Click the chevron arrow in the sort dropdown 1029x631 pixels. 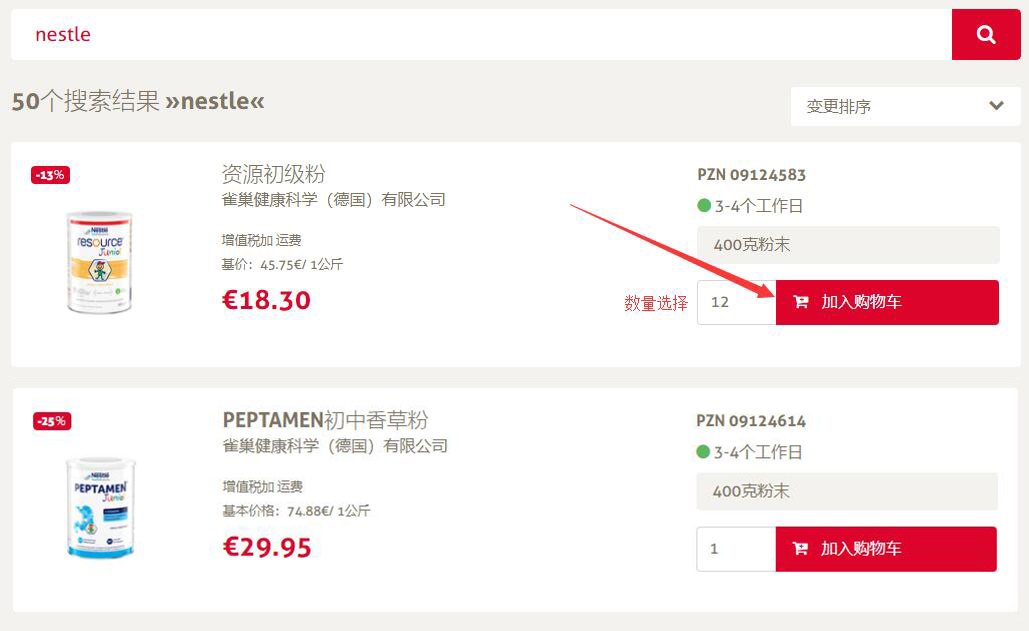click(996, 106)
